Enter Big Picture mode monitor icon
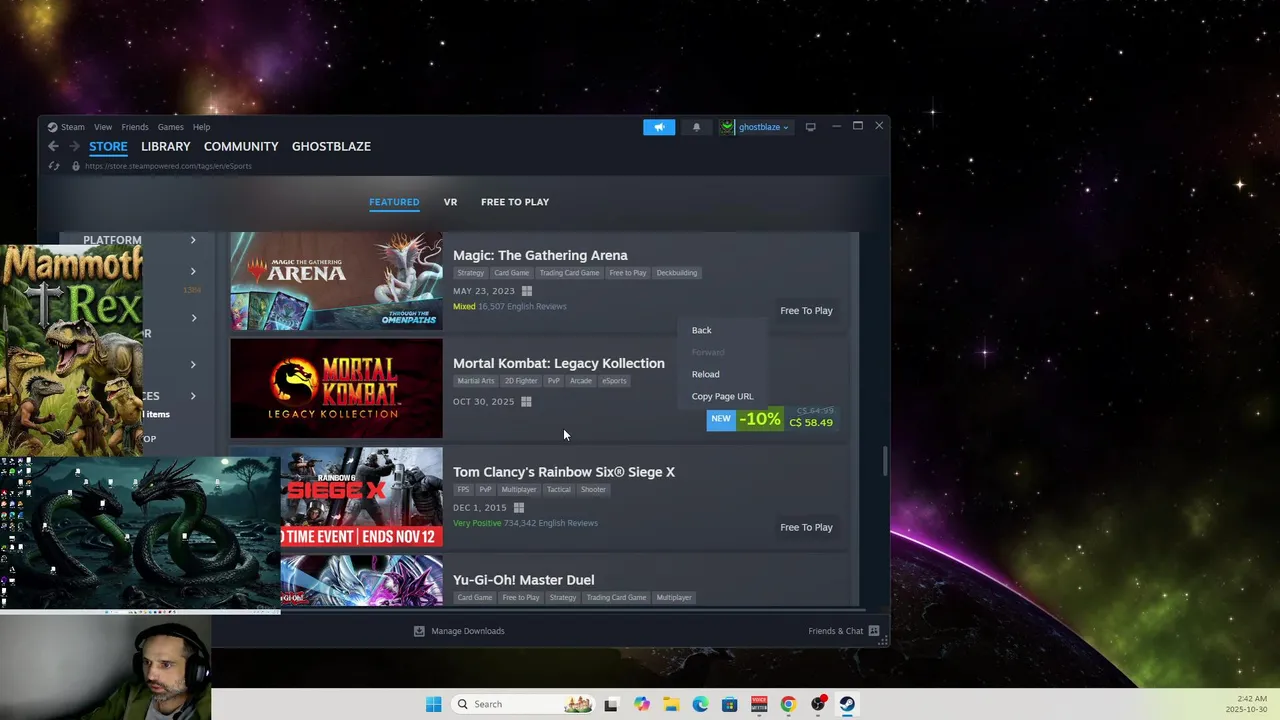The image size is (1280, 720). tap(811, 127)
